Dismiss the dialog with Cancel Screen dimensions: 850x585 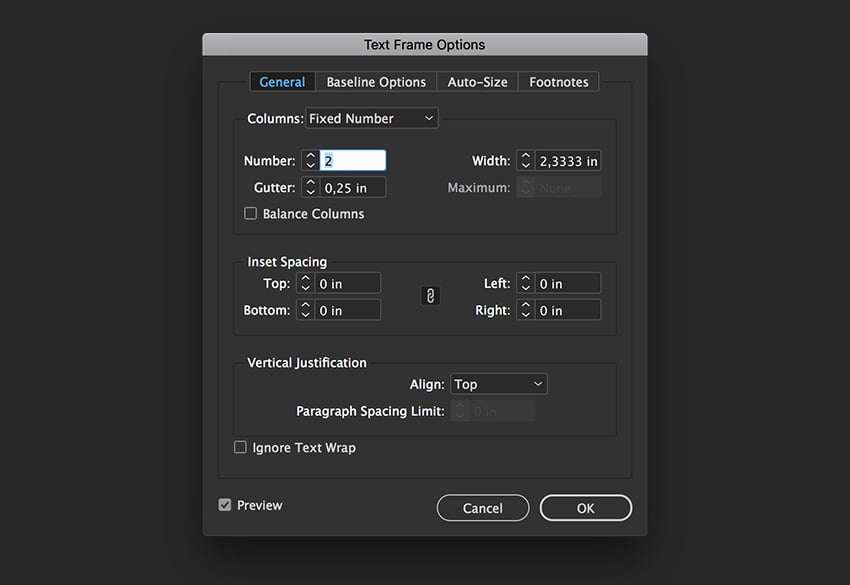click(483, 507)
